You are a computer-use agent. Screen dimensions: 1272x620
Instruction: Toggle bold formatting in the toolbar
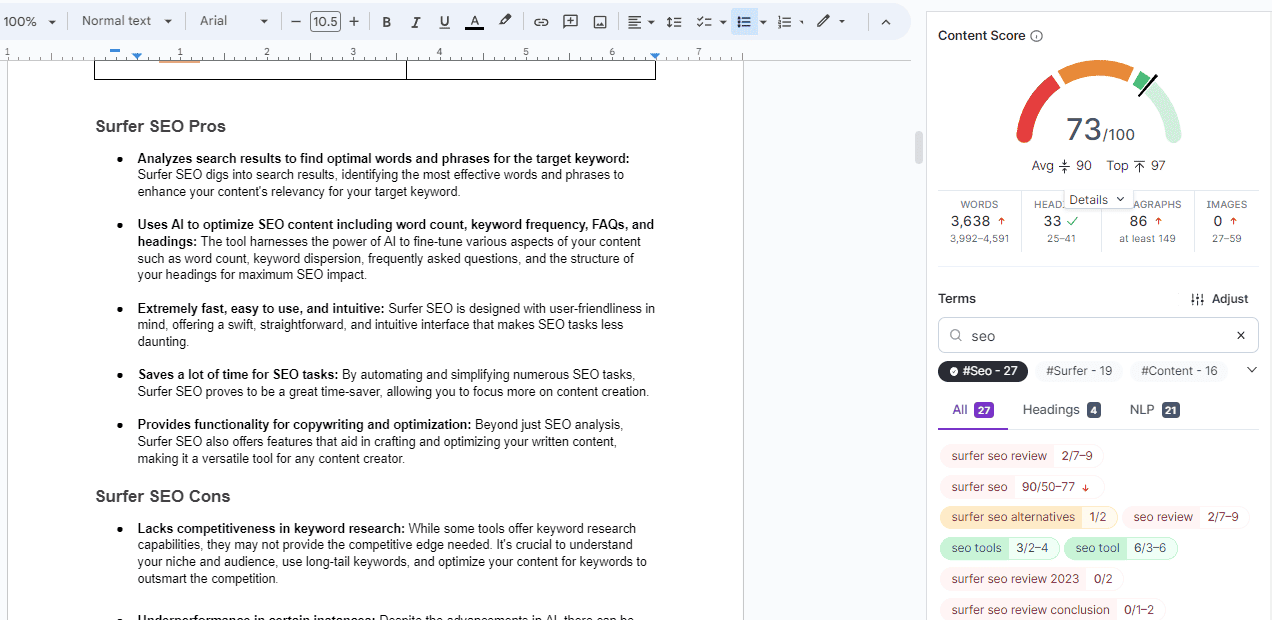tap(386, 20)
